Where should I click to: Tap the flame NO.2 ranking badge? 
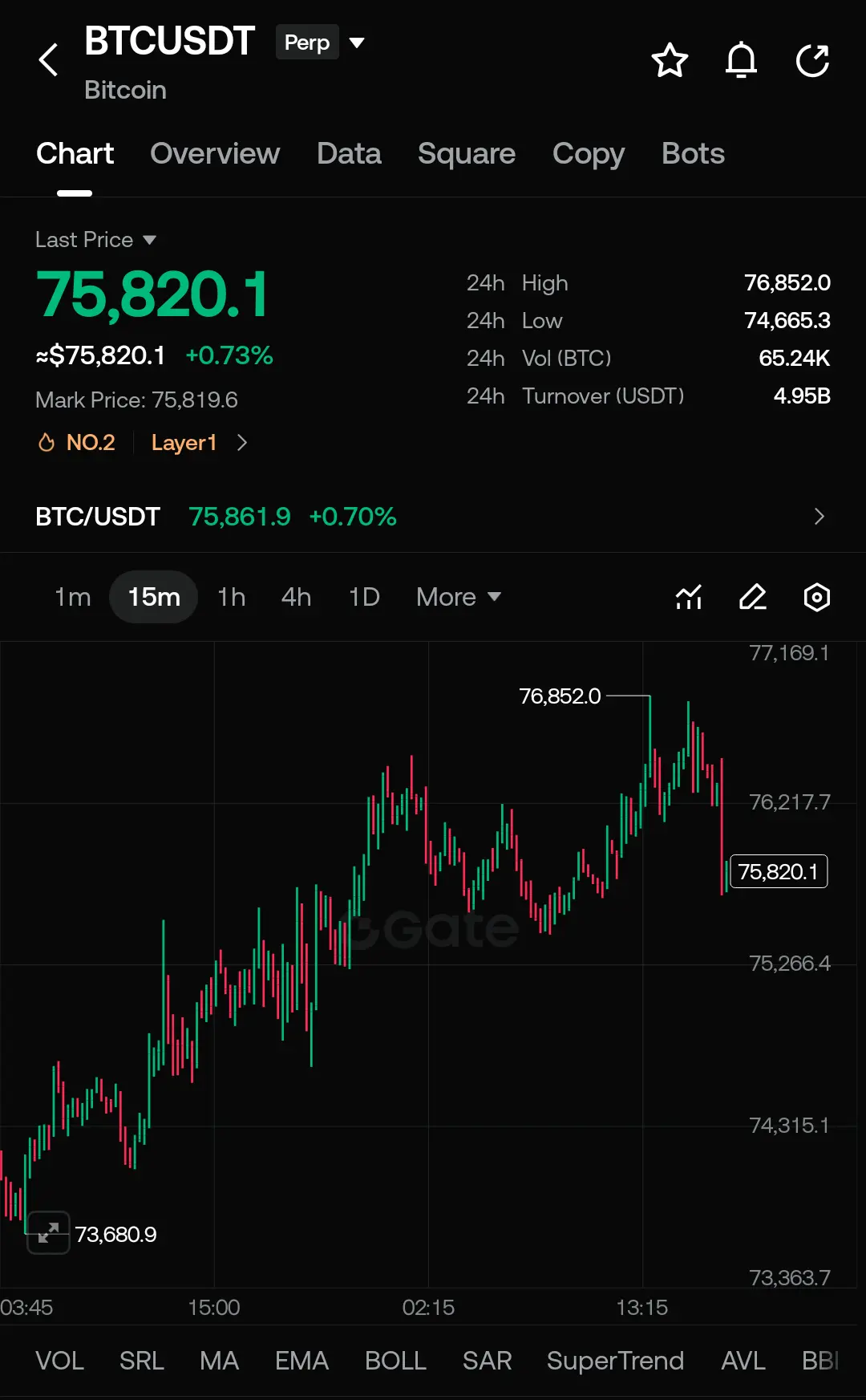[x=77, y=442]
